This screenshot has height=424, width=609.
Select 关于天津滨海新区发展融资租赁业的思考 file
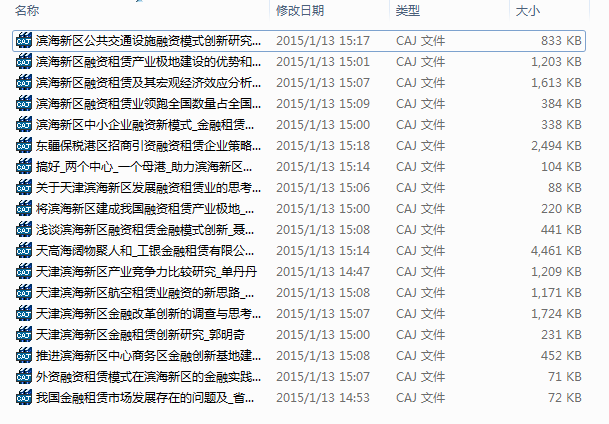[148, 188]
